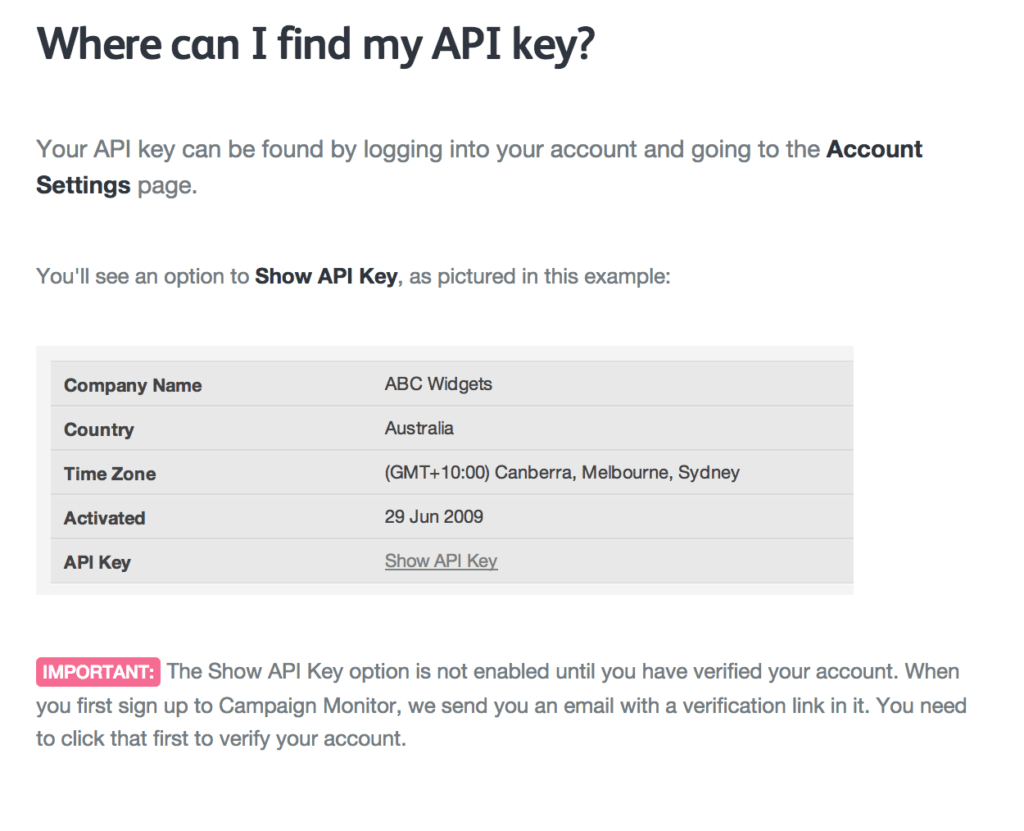
Task: Click the Australia value
Action: (x=419, y=428)
